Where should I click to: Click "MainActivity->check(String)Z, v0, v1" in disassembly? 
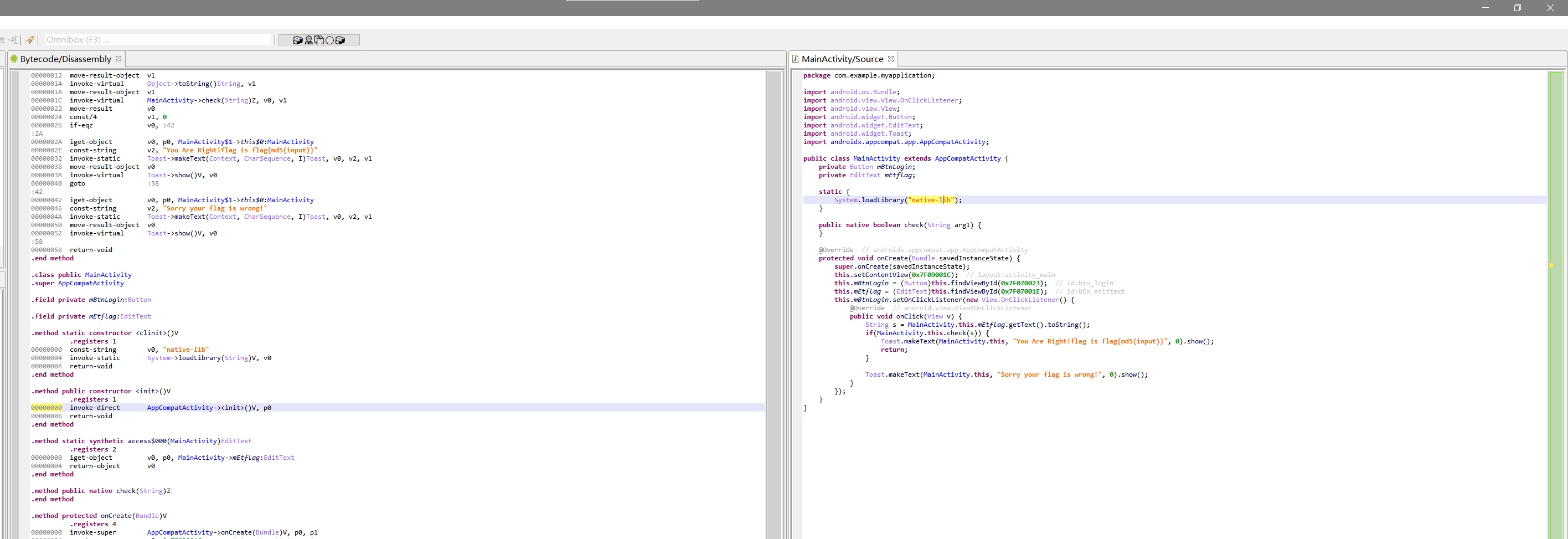pyautogui.click(x=216, y=100)
